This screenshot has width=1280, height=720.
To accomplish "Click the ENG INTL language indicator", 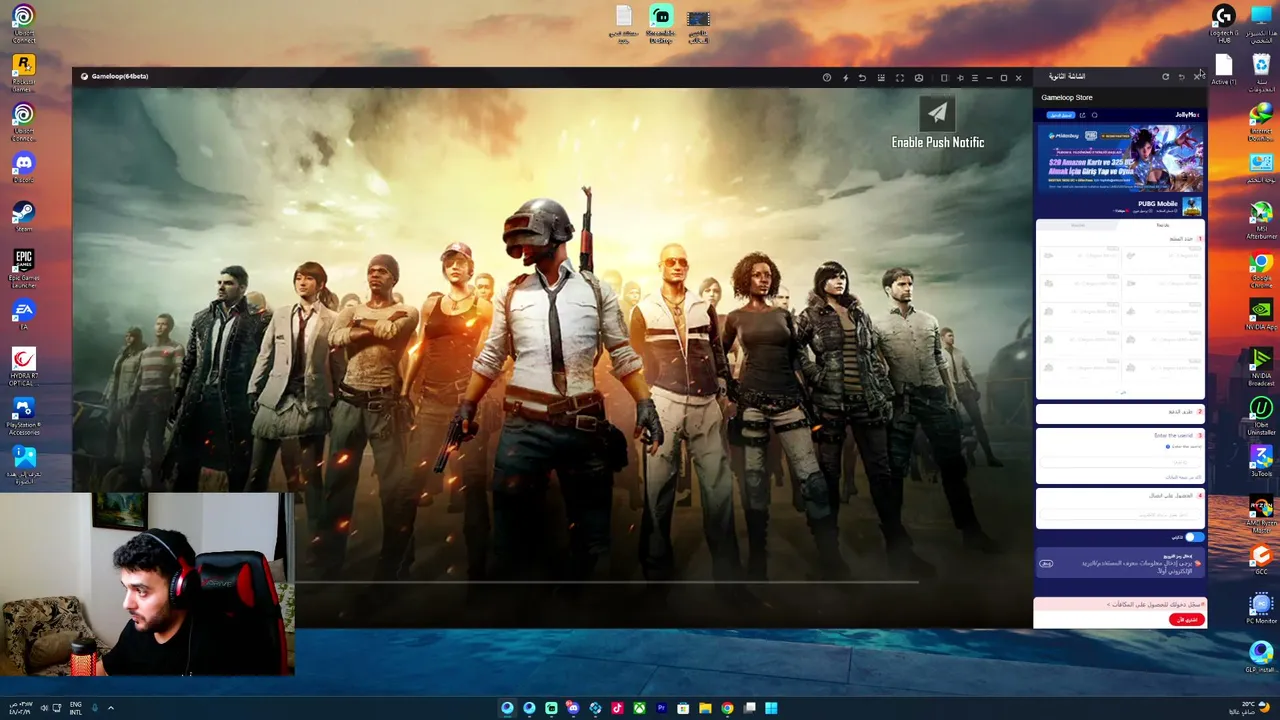I will point(76,708).
